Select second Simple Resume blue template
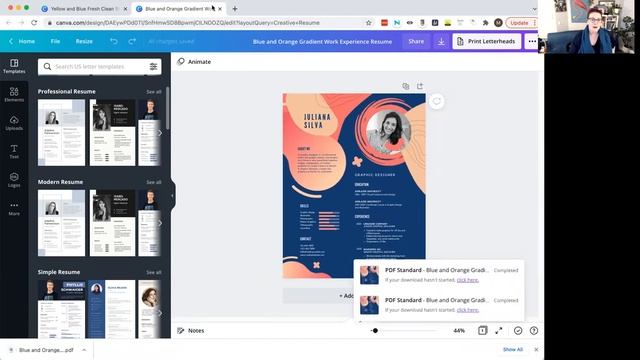Image resolution: width=640 pixels, height=360 pixels. [112, 309]
